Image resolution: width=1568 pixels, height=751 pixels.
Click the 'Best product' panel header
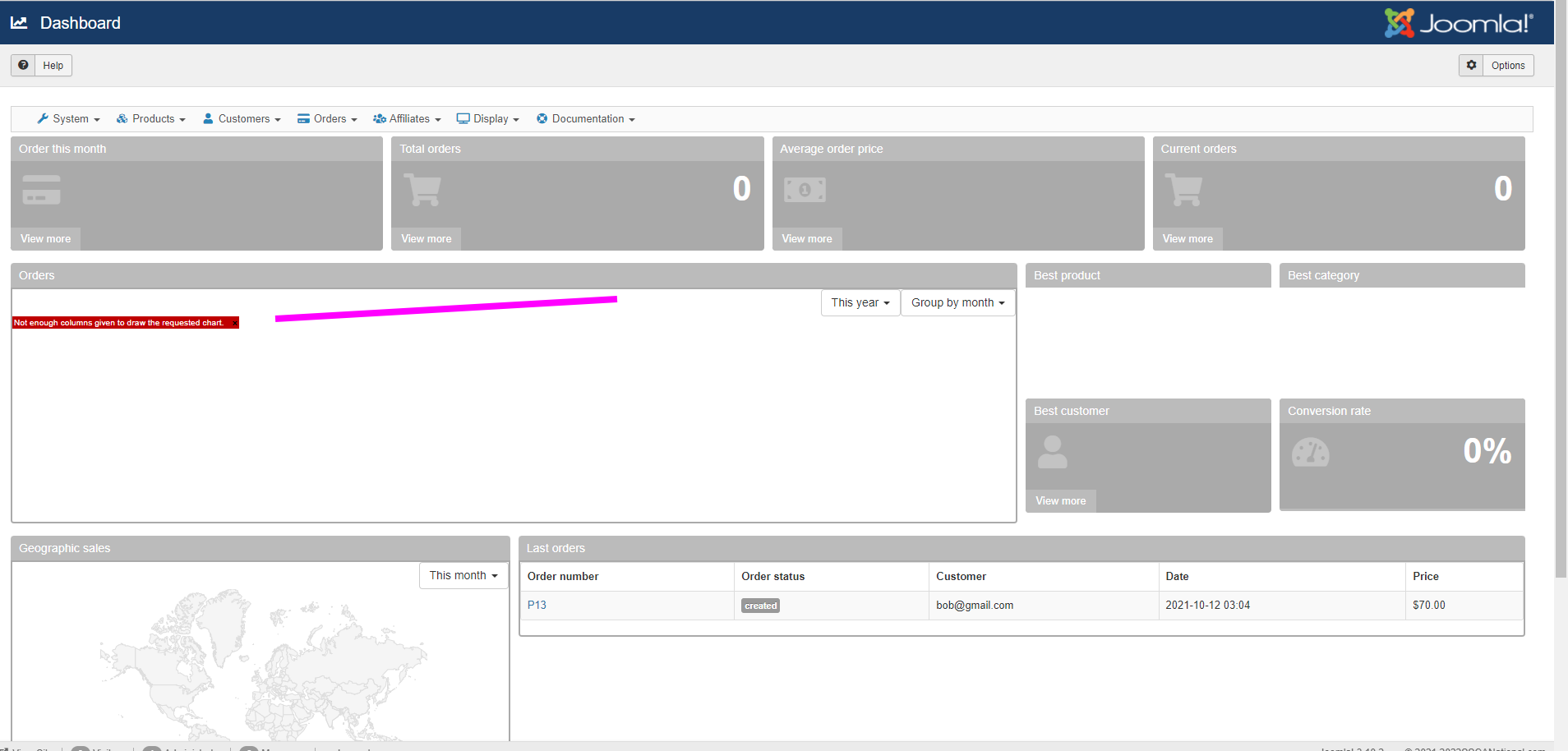click(x=1148, y=275)
